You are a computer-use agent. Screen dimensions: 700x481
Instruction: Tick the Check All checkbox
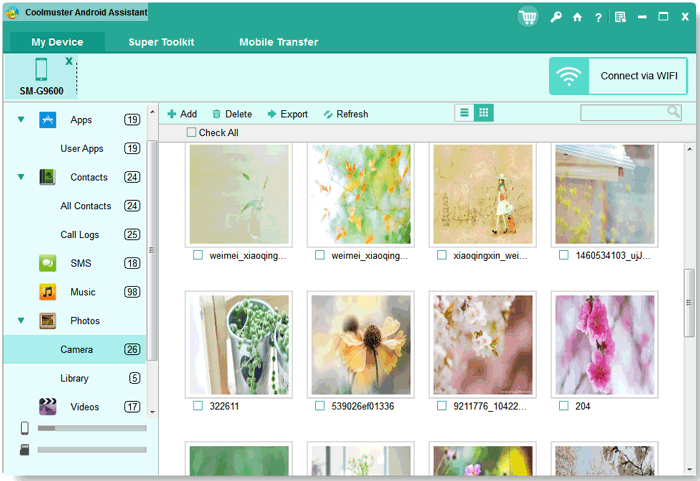click(192, 133)
